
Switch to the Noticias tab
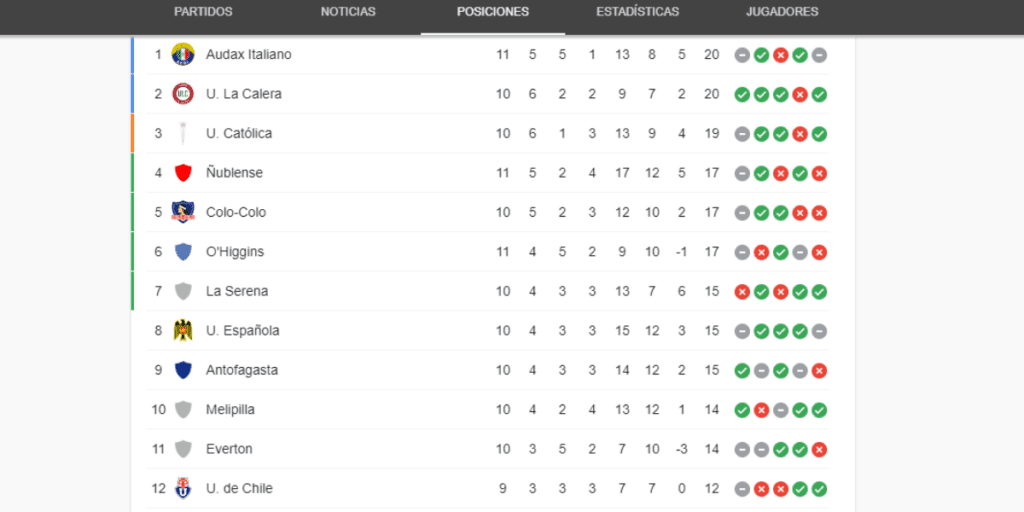tap(348, 12)
